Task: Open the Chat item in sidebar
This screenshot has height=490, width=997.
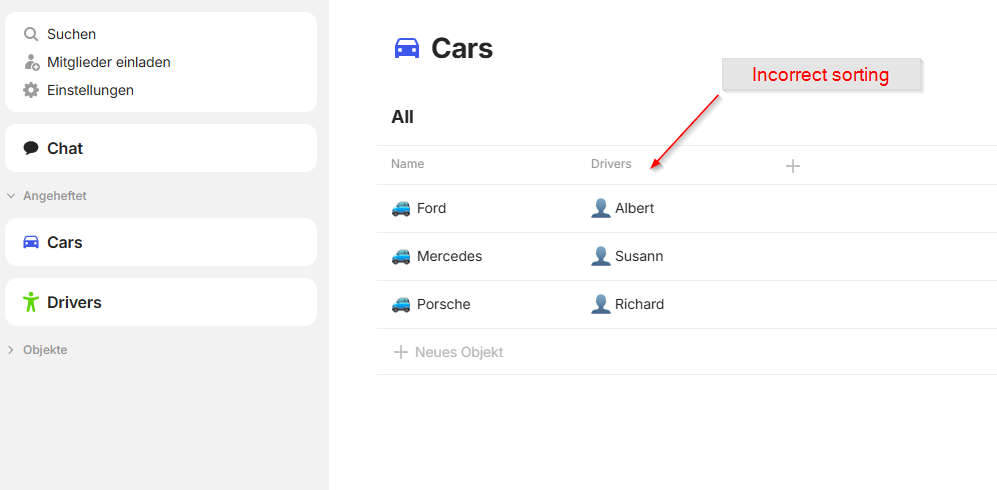Action: (161, 148)
